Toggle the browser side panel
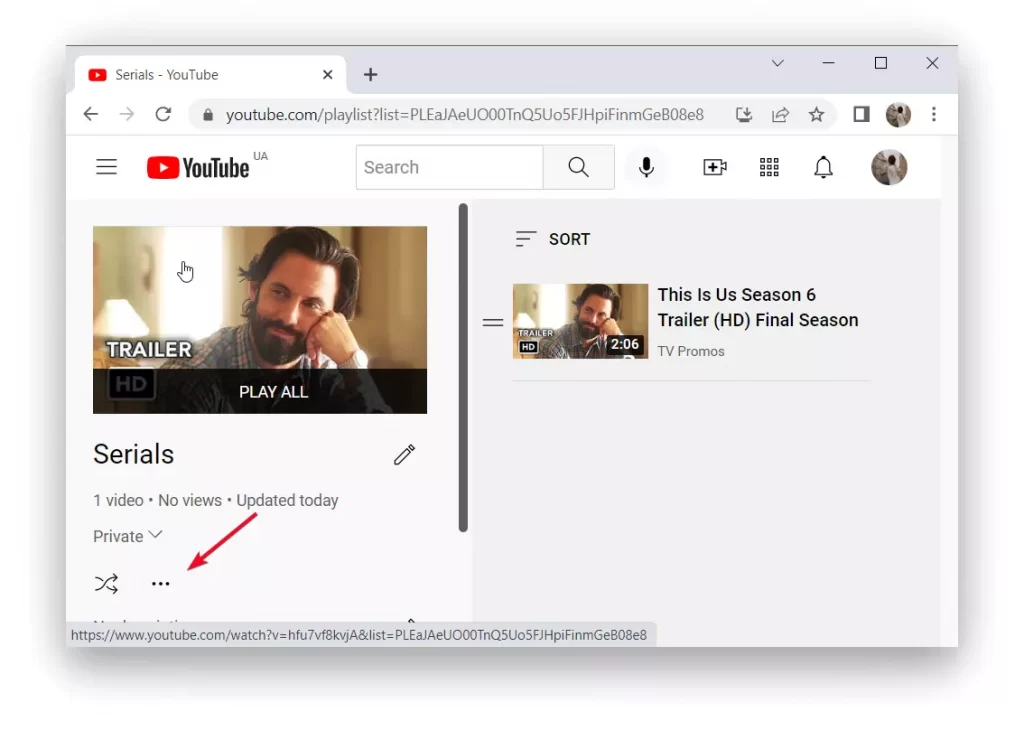The height and width of the screenshot is (731, 1024). [x=861, y=114]
